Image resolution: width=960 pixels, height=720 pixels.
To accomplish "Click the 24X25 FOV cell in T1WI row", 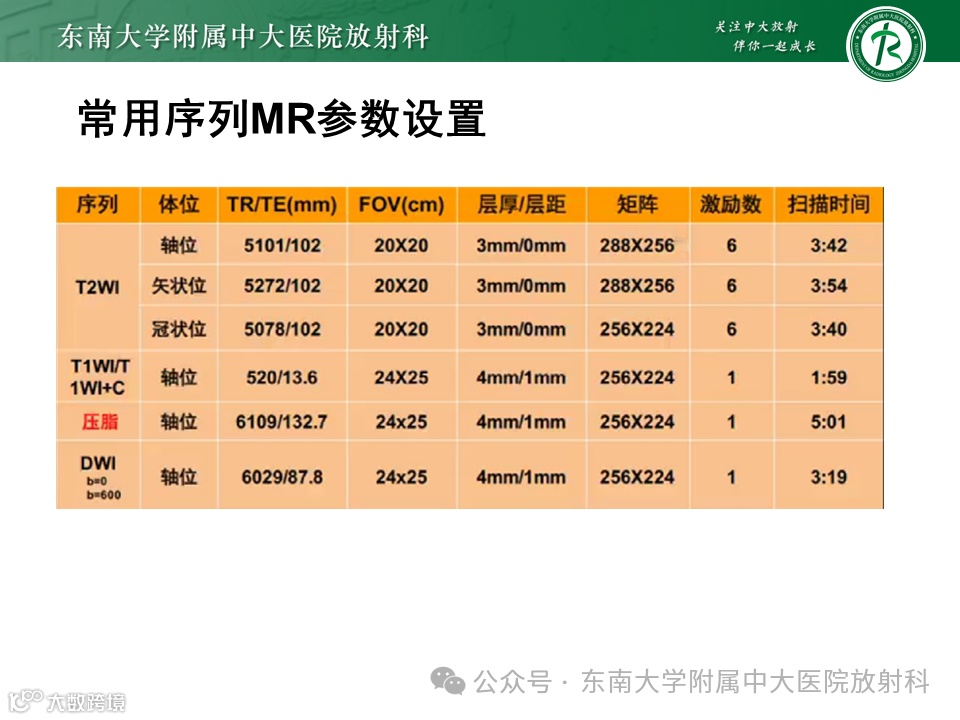I will [x=402, y=378].
